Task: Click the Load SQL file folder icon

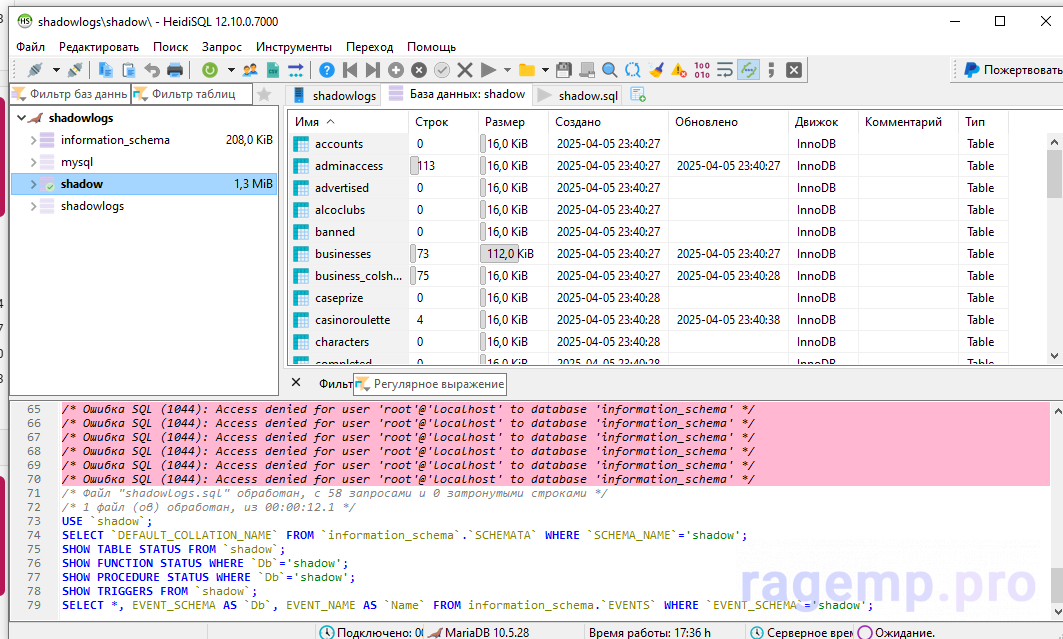Action: pos(527,70)
